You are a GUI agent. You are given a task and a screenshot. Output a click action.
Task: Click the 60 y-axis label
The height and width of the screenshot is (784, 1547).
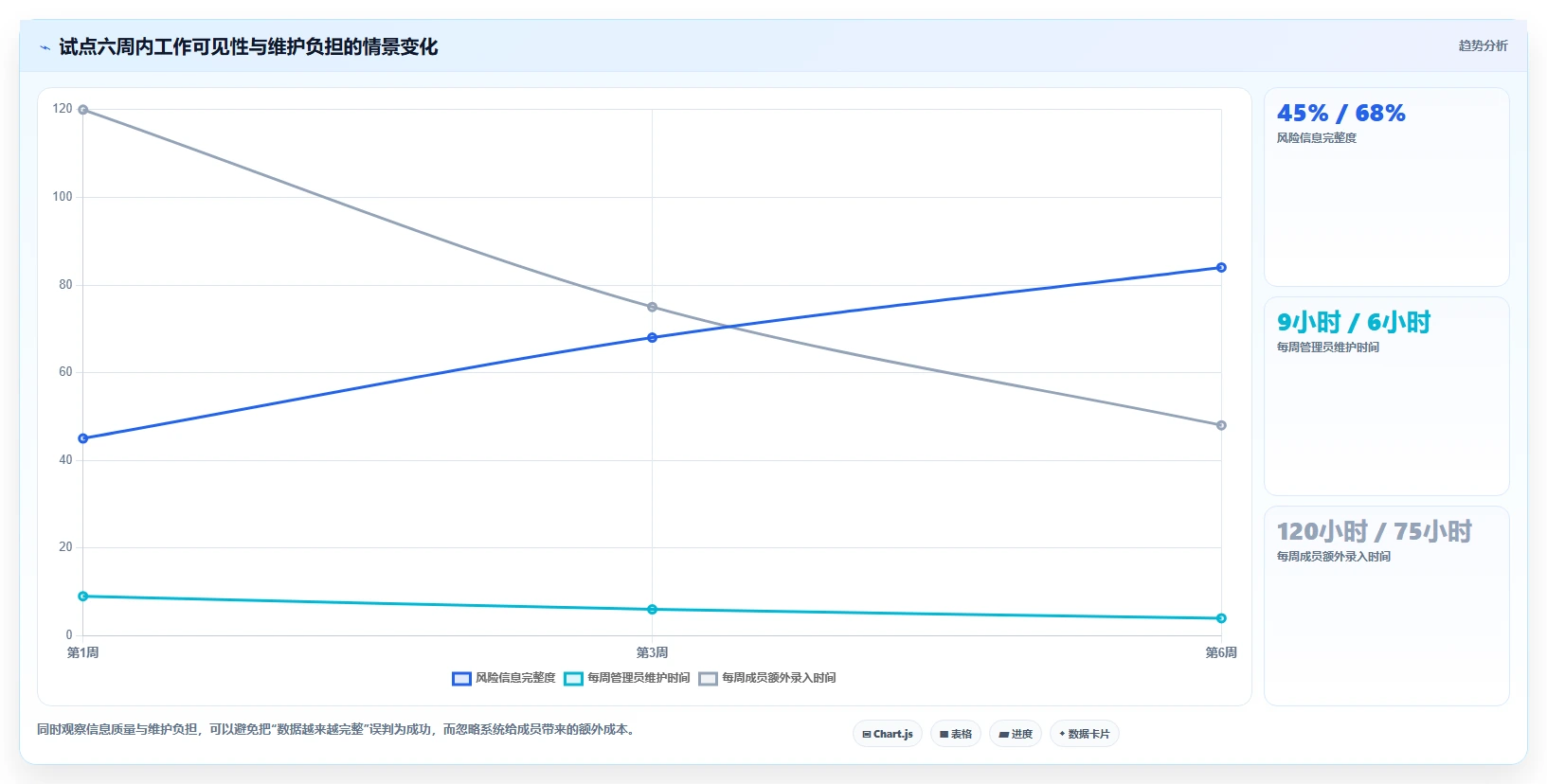[65, 372]
